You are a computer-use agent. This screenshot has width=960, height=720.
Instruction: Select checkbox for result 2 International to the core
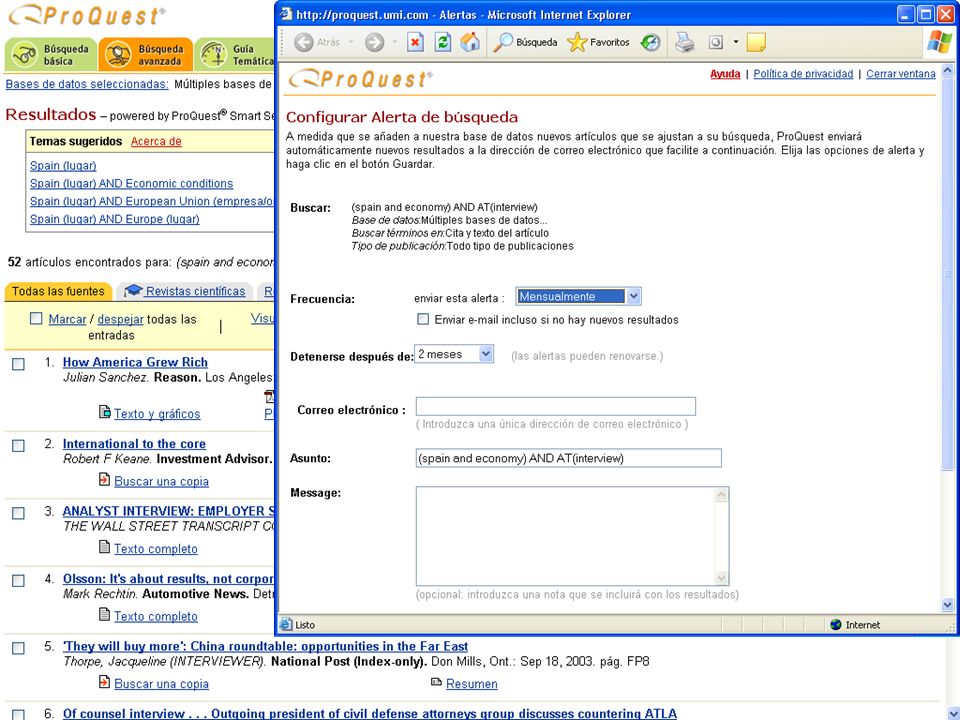click(x=18, y=445)
